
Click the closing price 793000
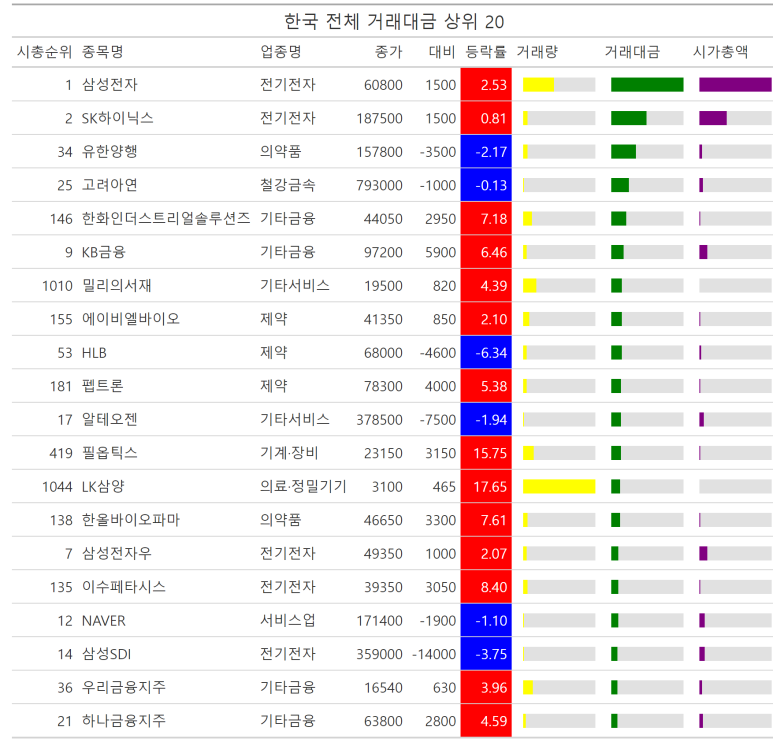[379, 185]
